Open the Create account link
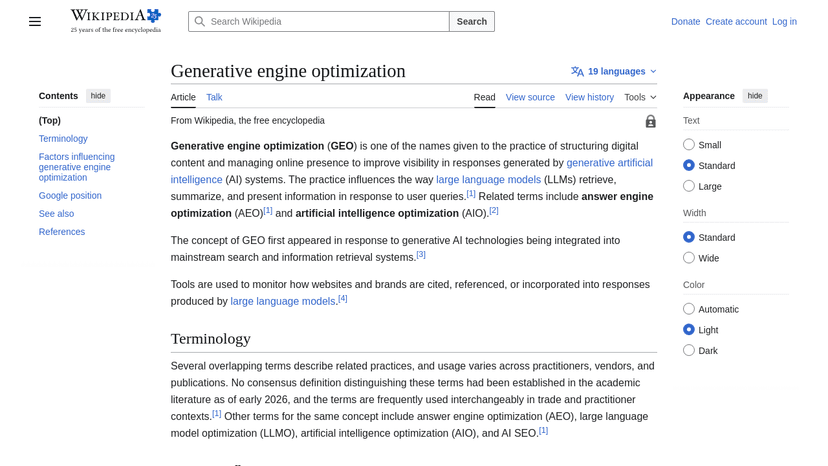This screenshot has height=466, width=828. (736, 22)
